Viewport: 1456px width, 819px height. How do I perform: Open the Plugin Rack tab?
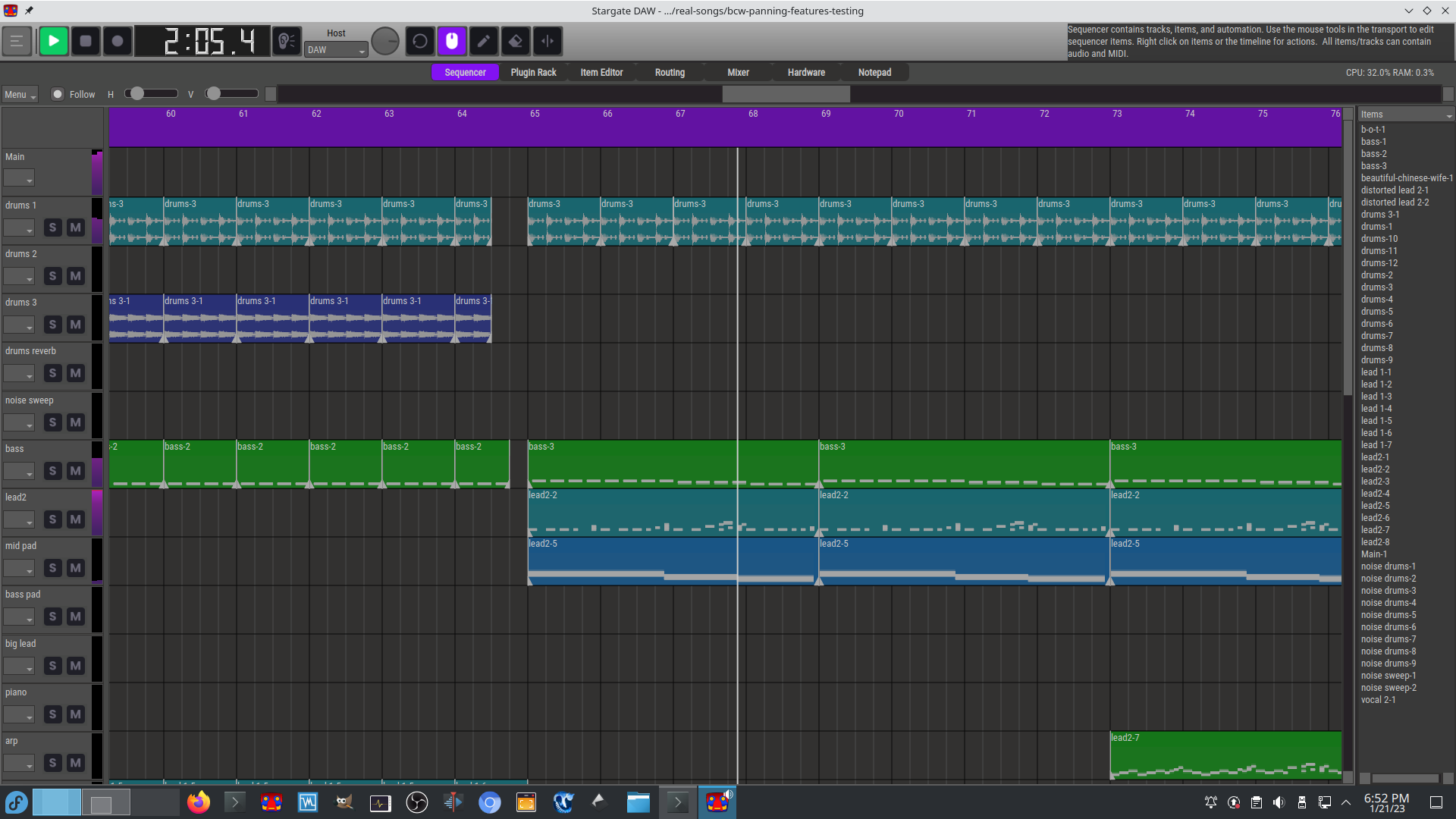(532, 71)
